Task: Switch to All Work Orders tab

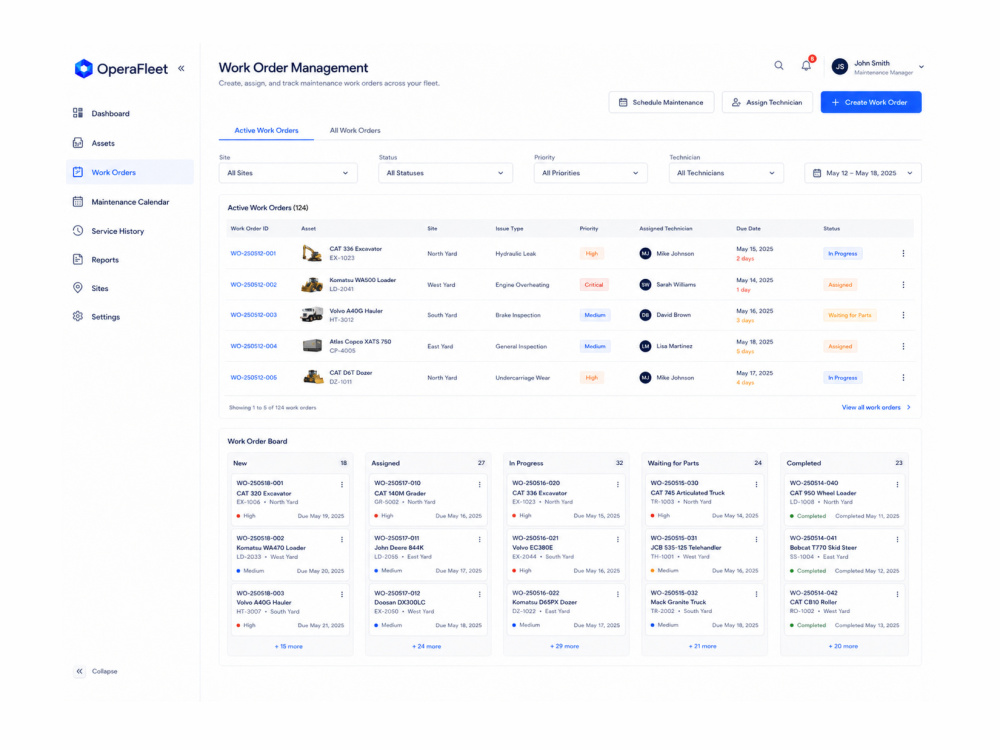Action: [x=355, y=130]
